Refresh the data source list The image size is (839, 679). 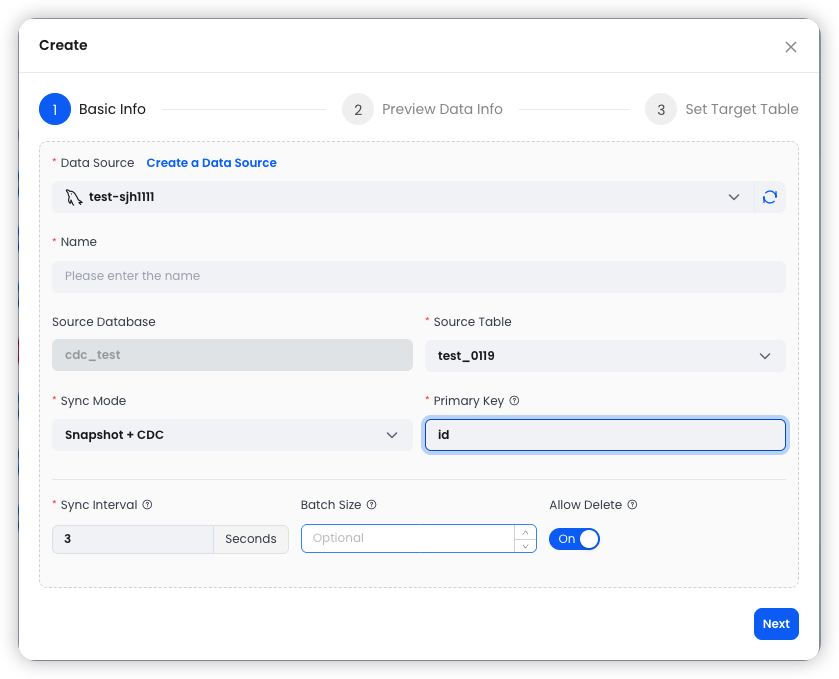click(x=769, y=197)
